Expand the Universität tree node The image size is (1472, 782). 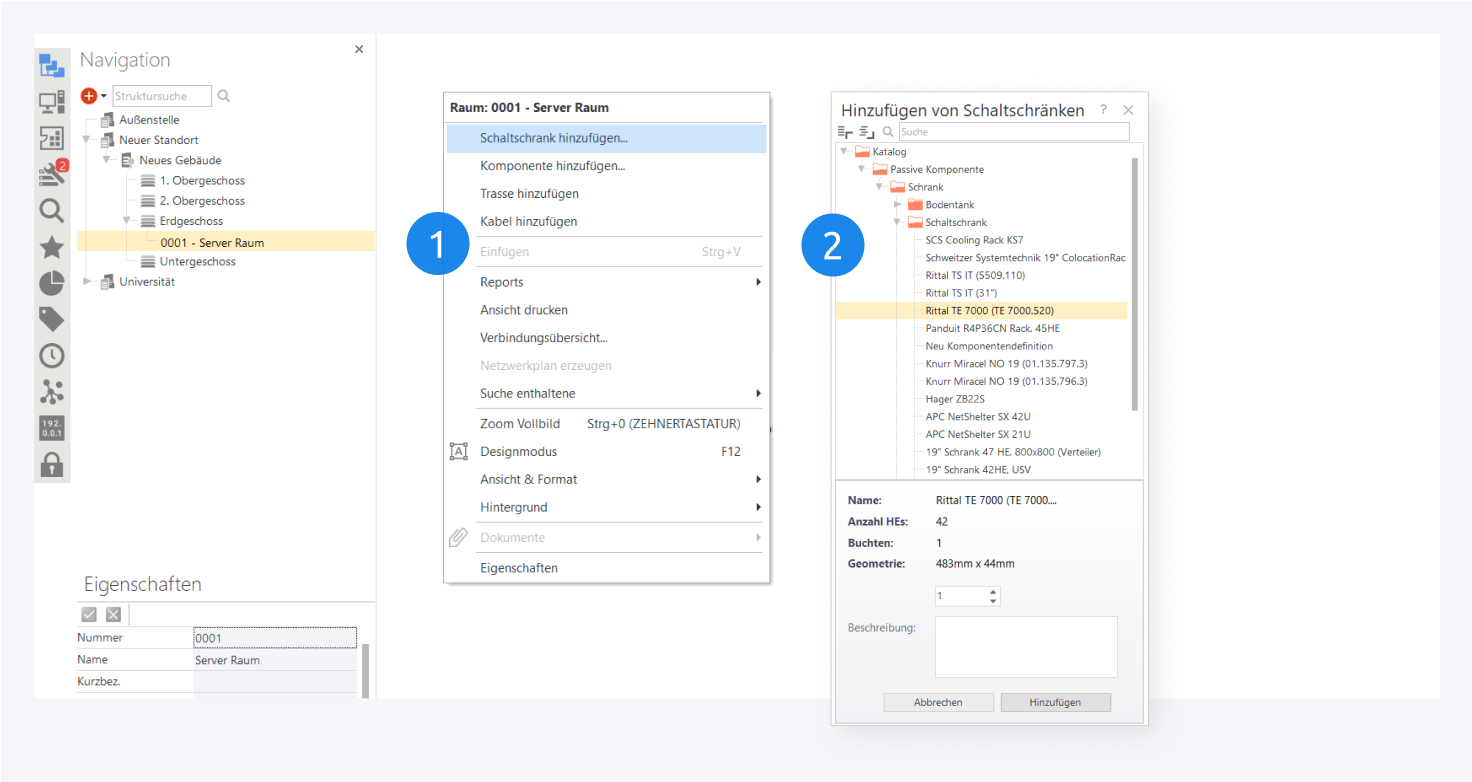[x=87, y=282]
